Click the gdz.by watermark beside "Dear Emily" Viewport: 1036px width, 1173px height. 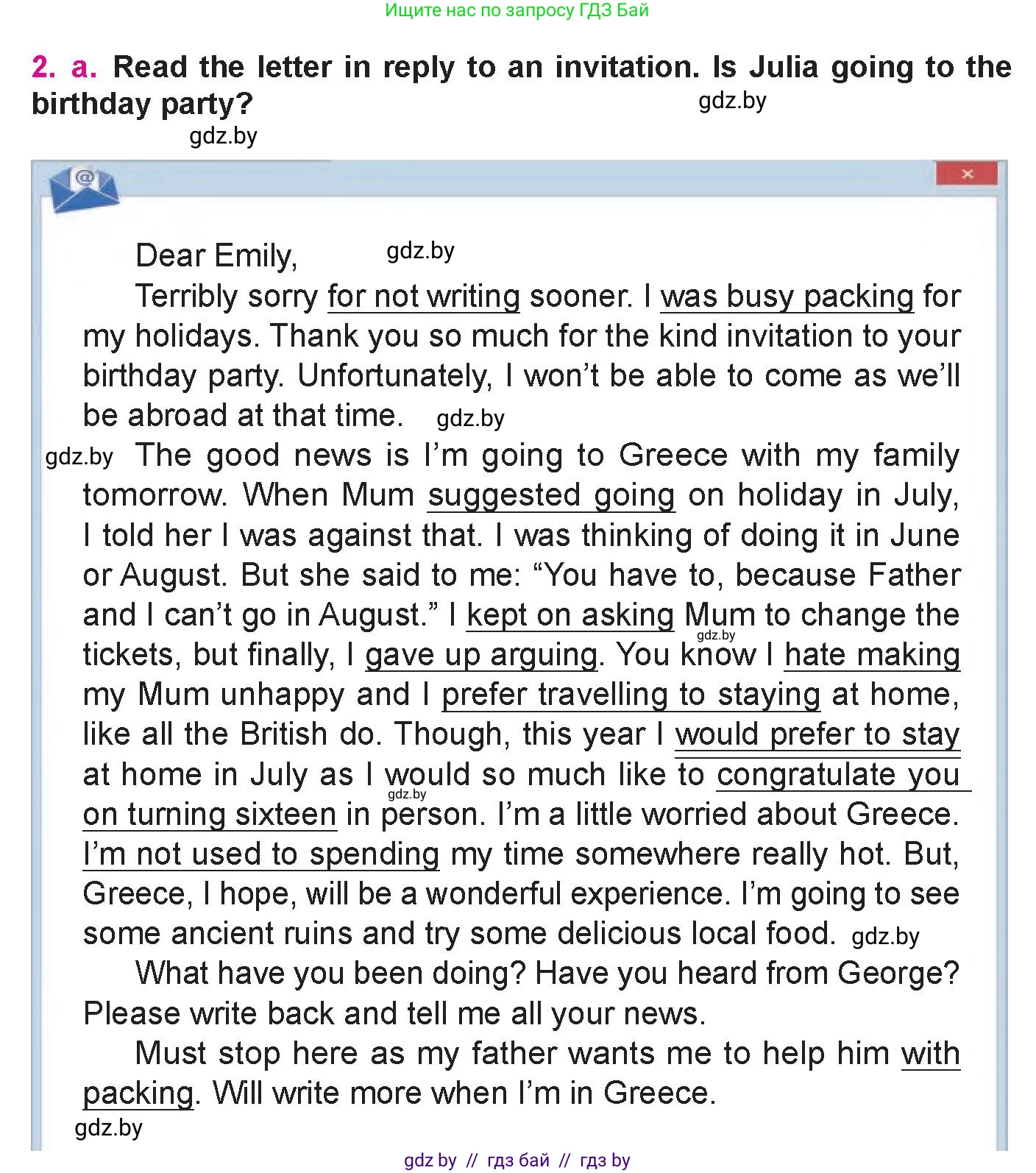(420, 251)
